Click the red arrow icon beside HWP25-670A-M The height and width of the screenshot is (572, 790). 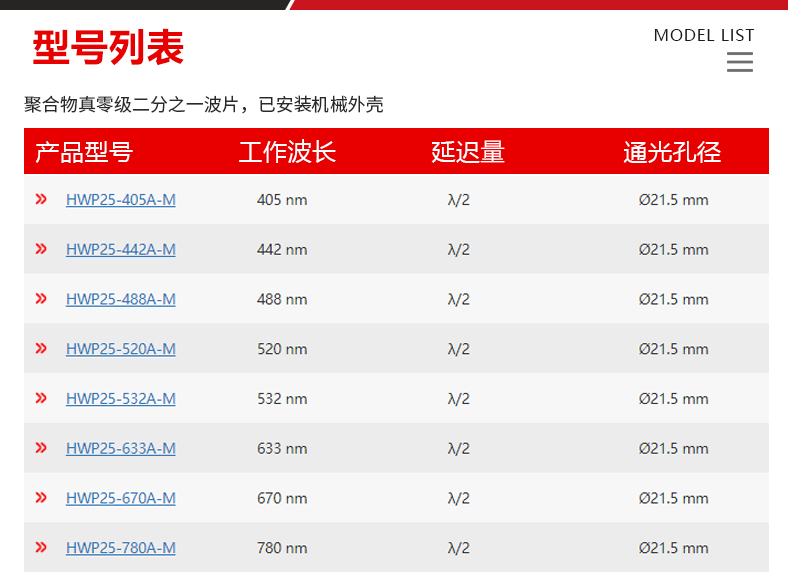click(41, 498)
